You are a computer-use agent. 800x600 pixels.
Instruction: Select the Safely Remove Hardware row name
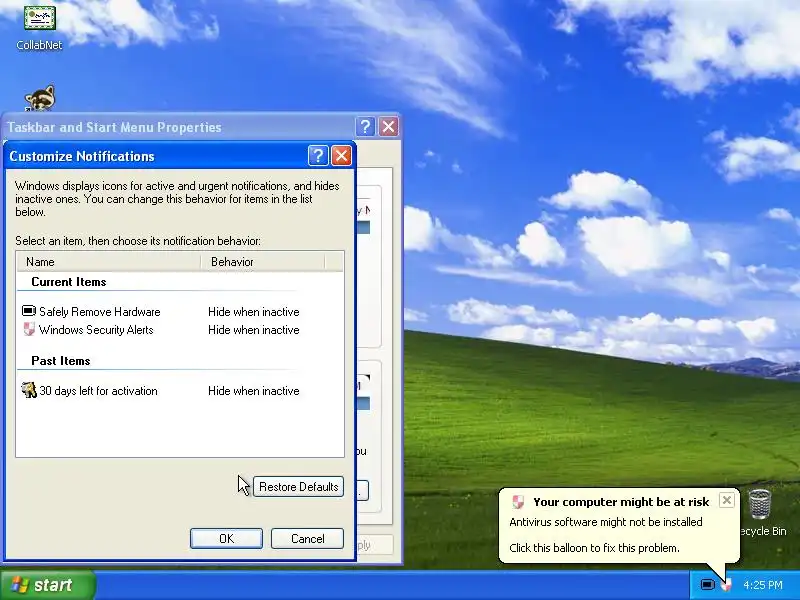coord(99,312)
